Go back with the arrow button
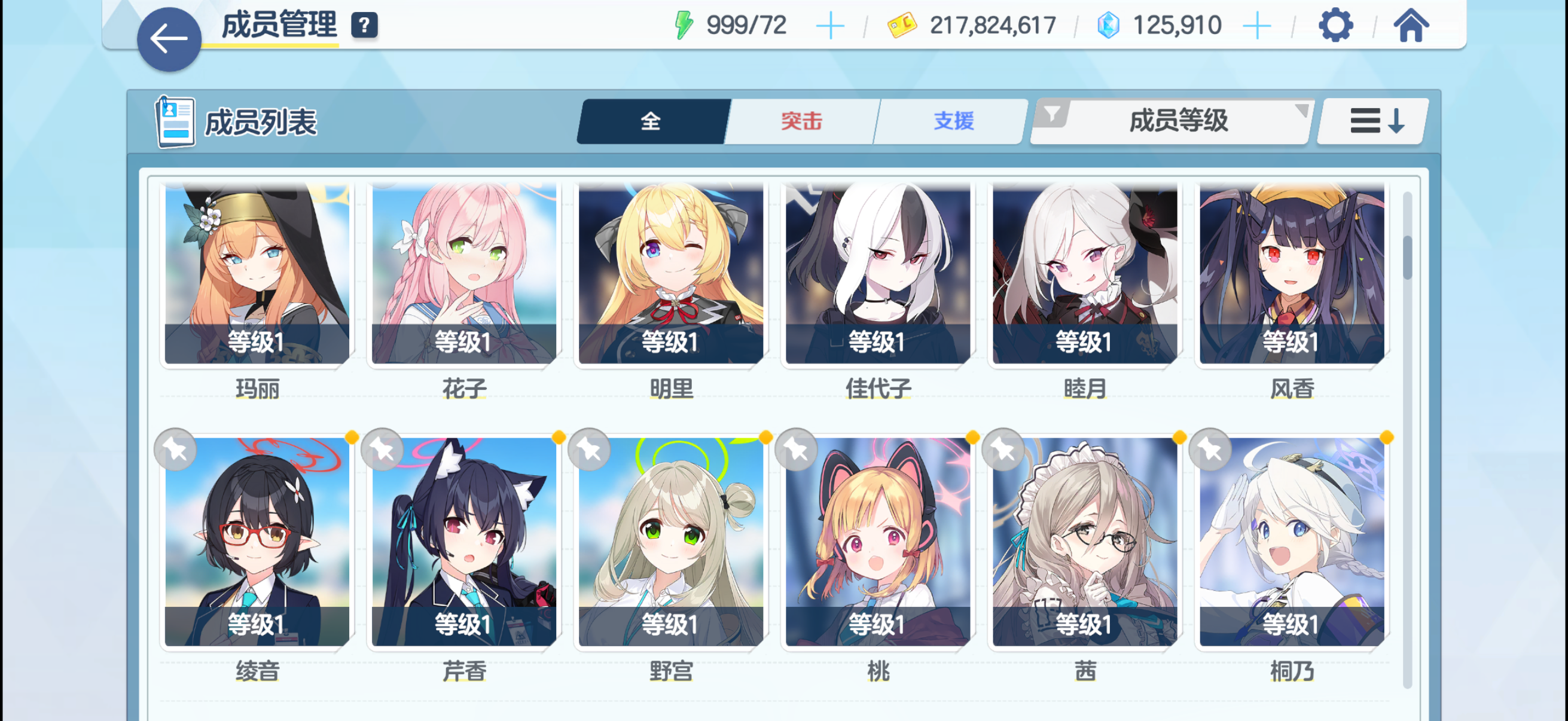This screenshot has width=1568, height=721. pos(169,39)
